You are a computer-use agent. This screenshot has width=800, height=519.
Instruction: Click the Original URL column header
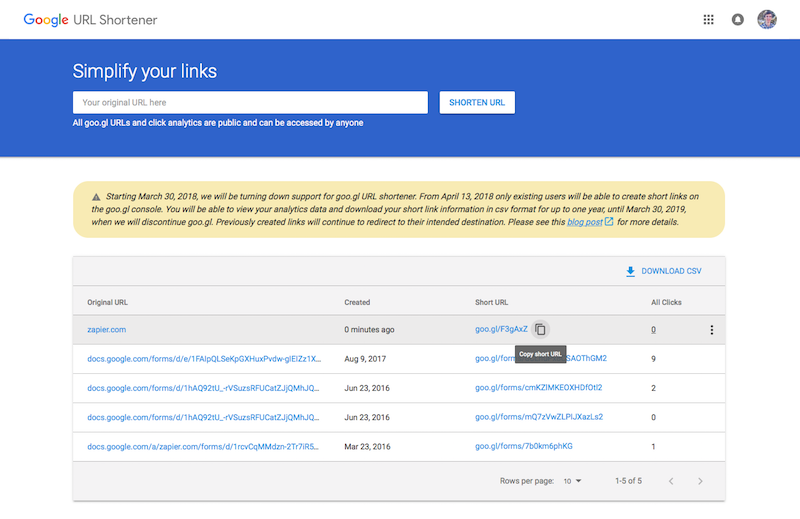107,302
